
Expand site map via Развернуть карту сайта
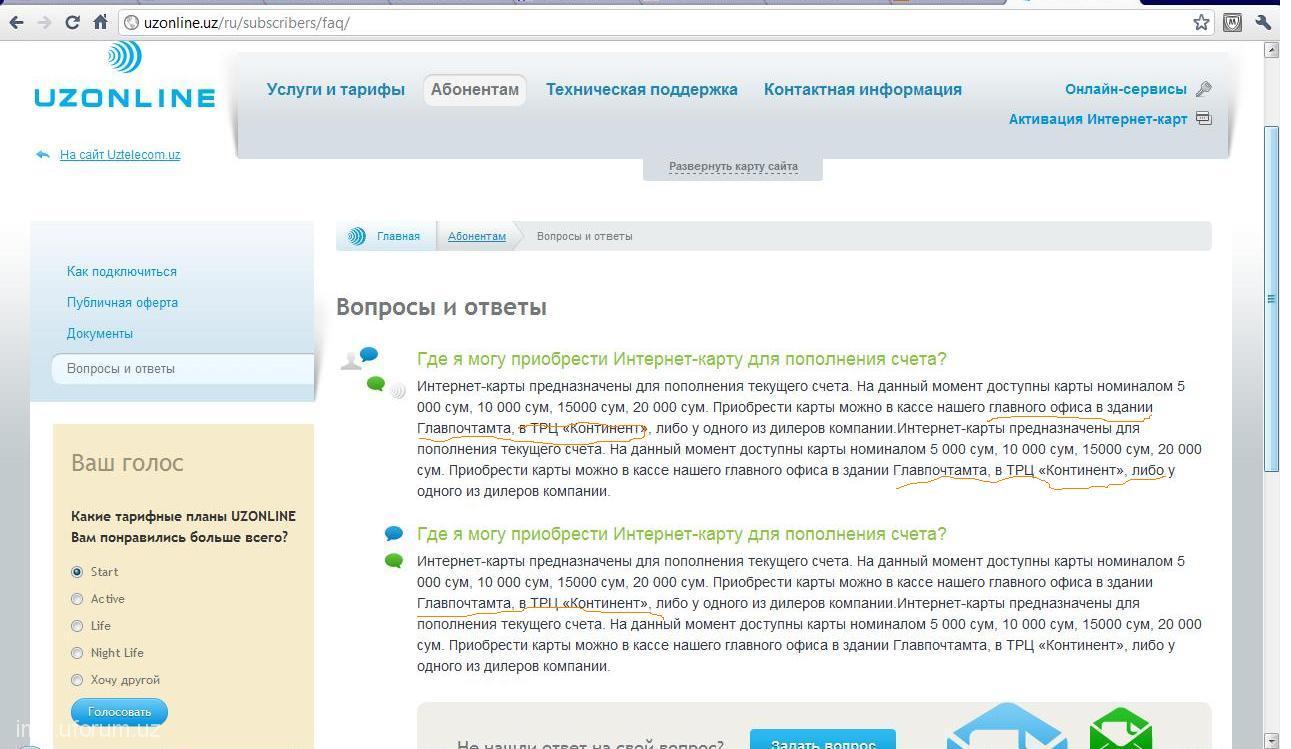[733, 166]
